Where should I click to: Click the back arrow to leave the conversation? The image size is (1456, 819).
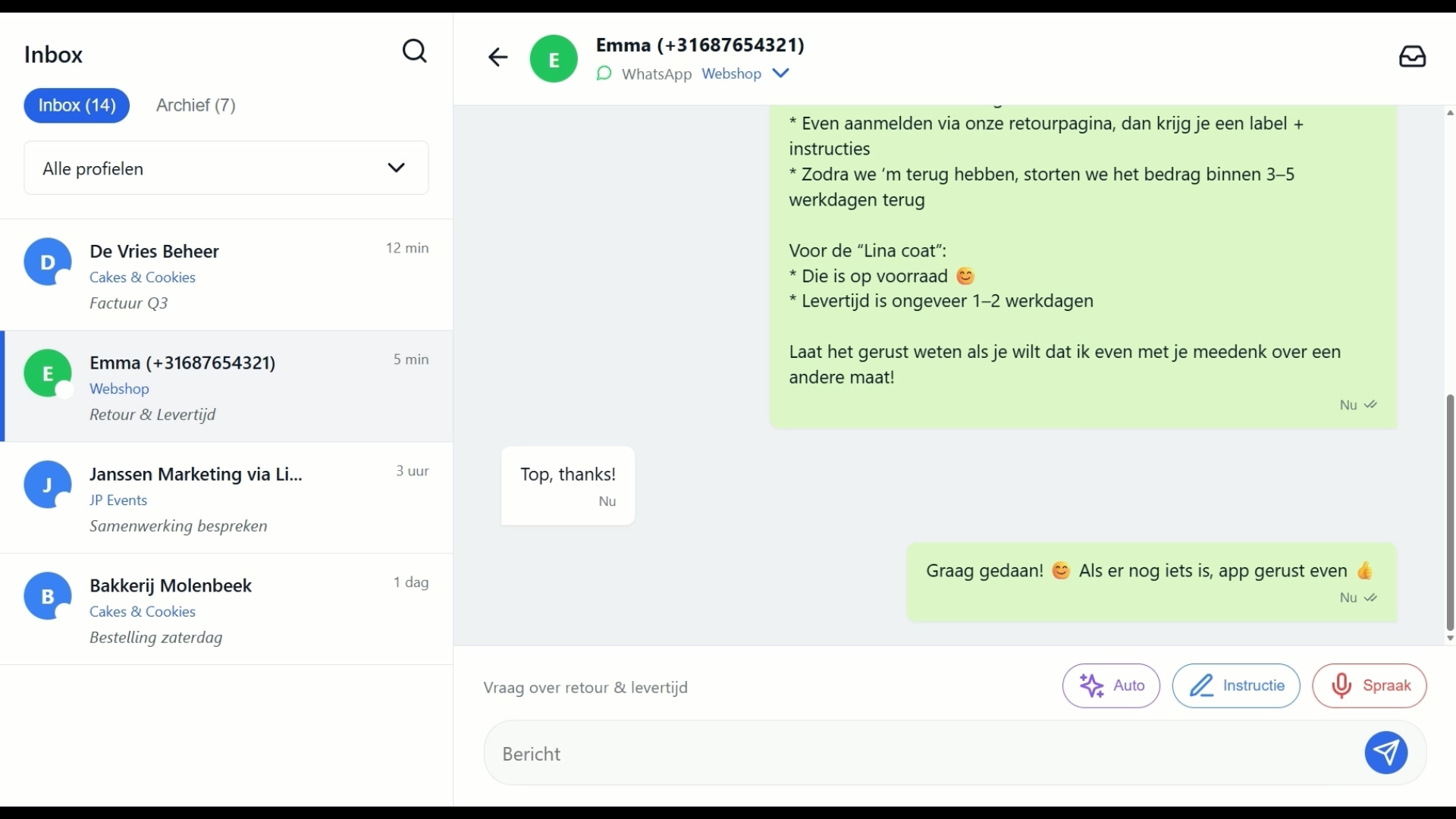(x=497, y=57)
